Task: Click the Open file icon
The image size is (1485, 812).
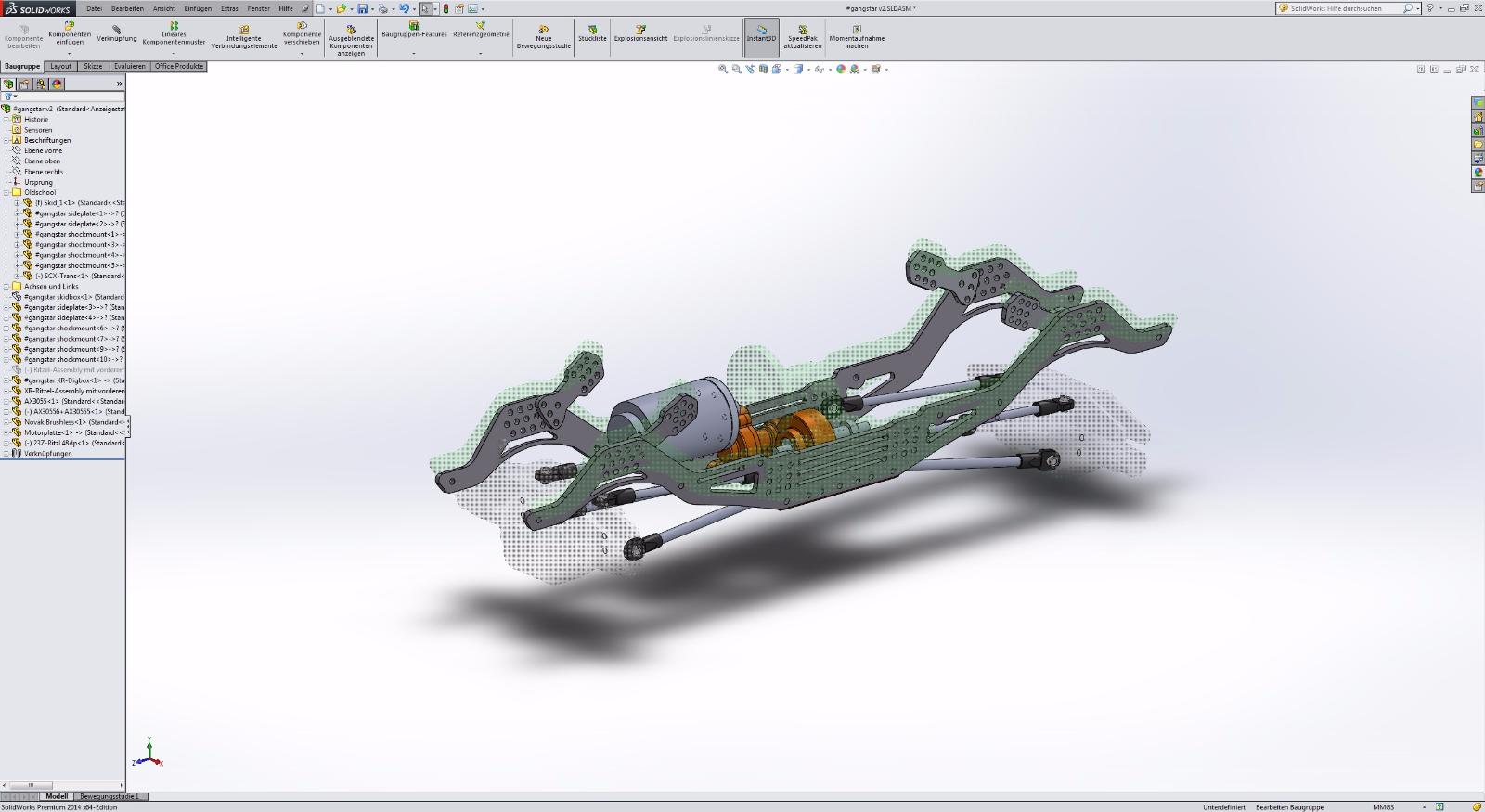Action: 341,8
